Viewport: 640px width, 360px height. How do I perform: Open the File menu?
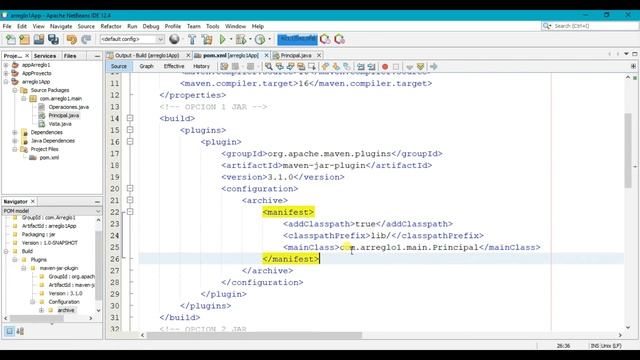point(7,26)
